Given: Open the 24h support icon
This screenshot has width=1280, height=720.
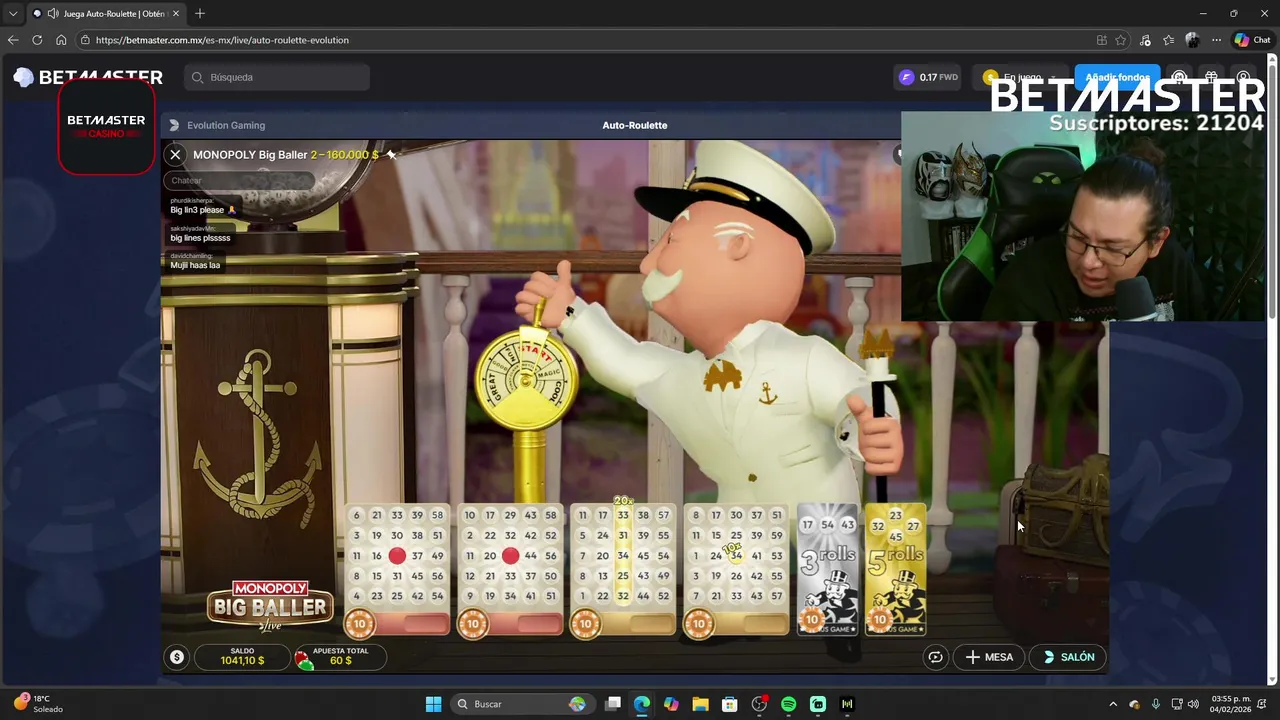Looking at the screenshot, I should point(1179,77).
